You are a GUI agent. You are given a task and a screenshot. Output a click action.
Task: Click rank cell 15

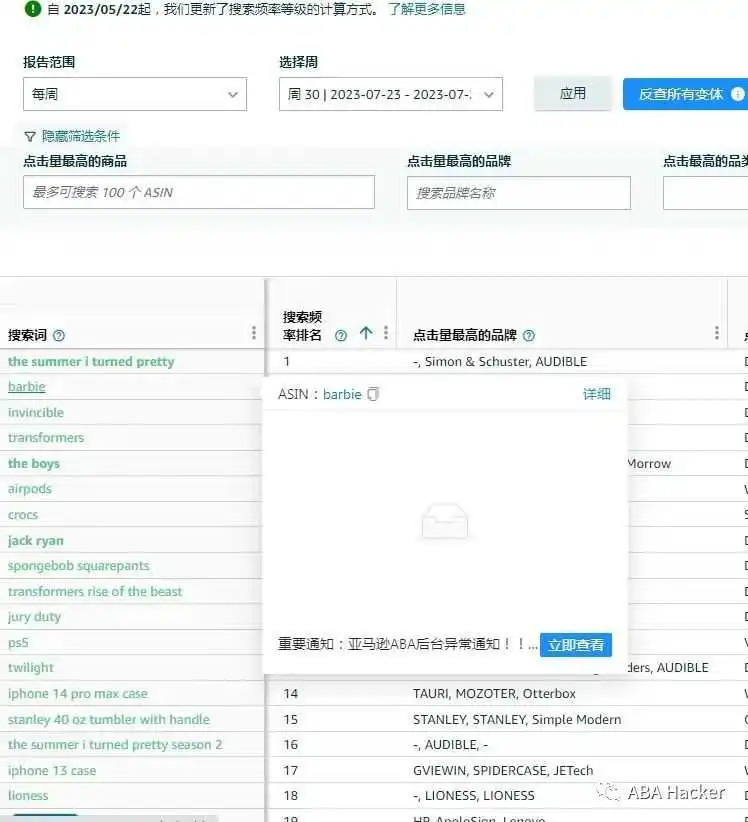[x=291, y=720]
